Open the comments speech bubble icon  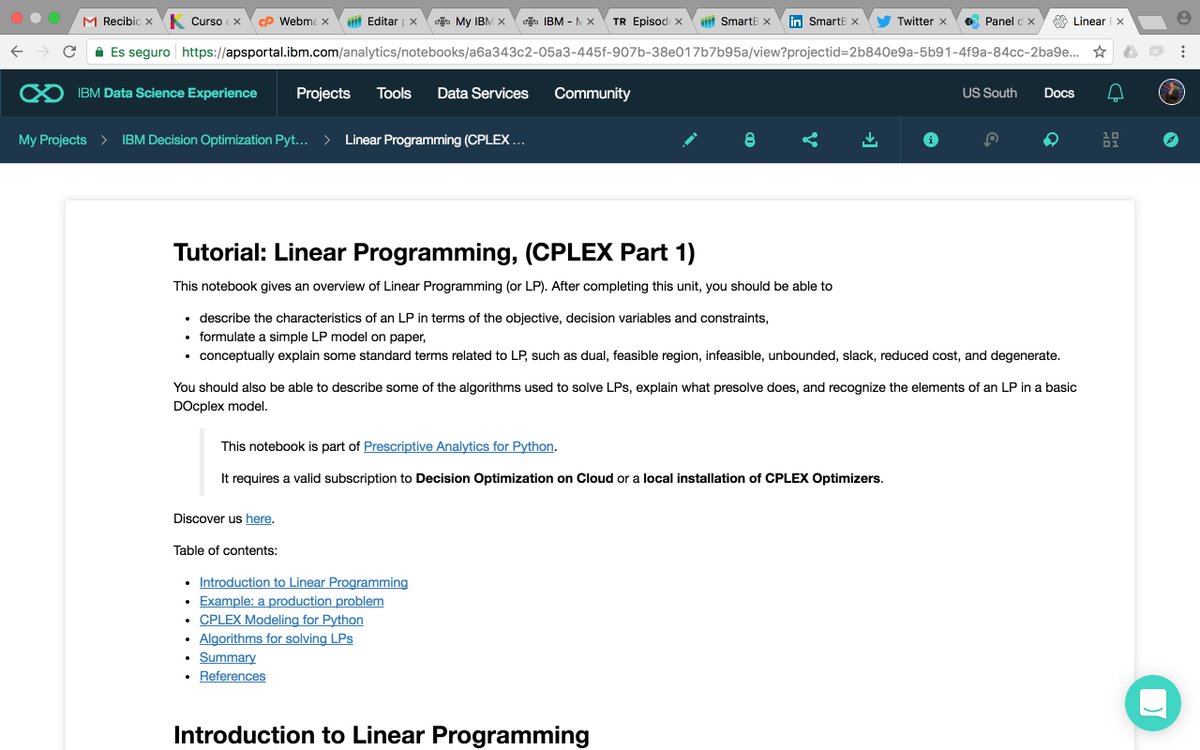(1051, 140)
